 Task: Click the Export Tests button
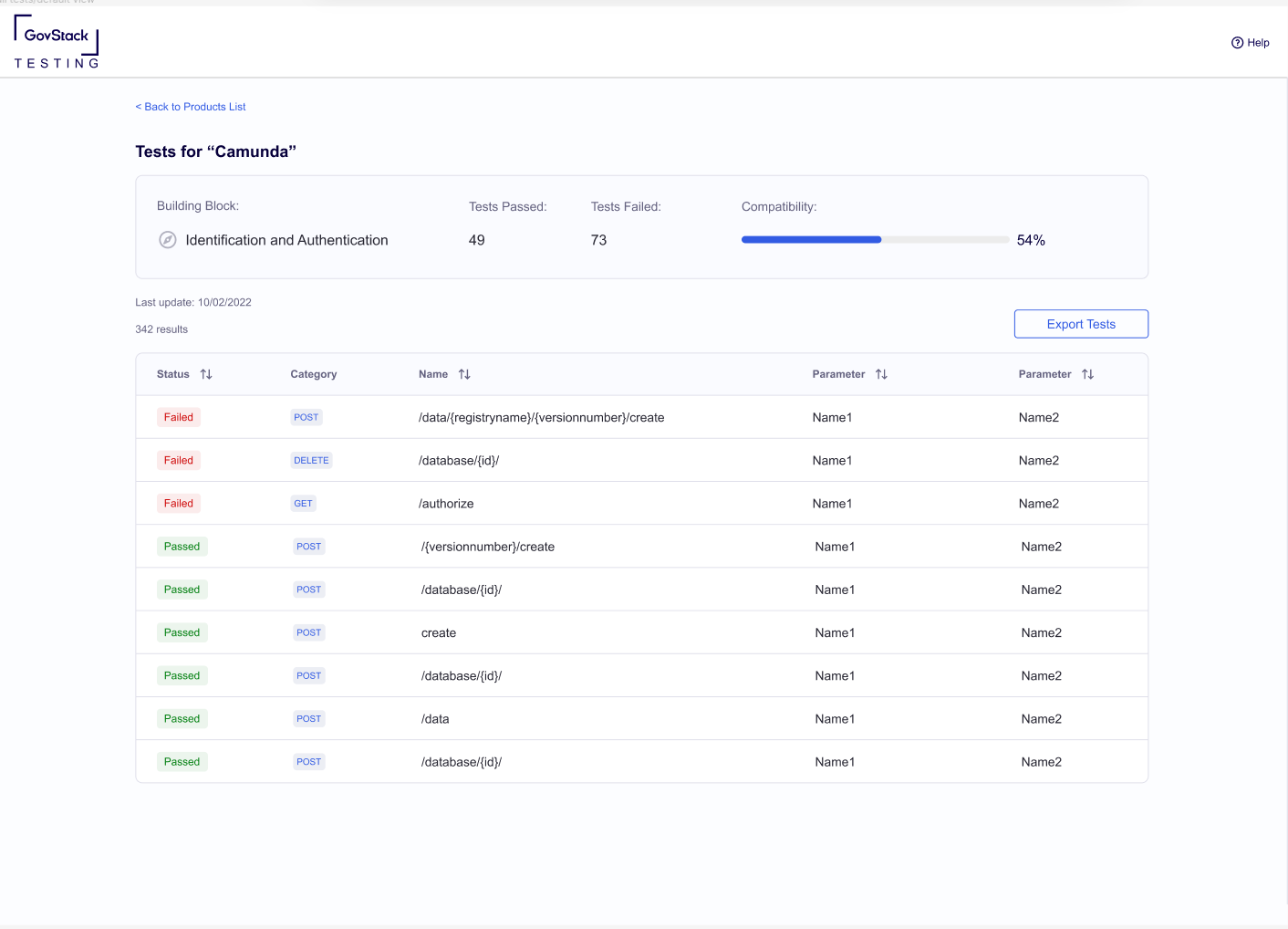point(1081,324)
